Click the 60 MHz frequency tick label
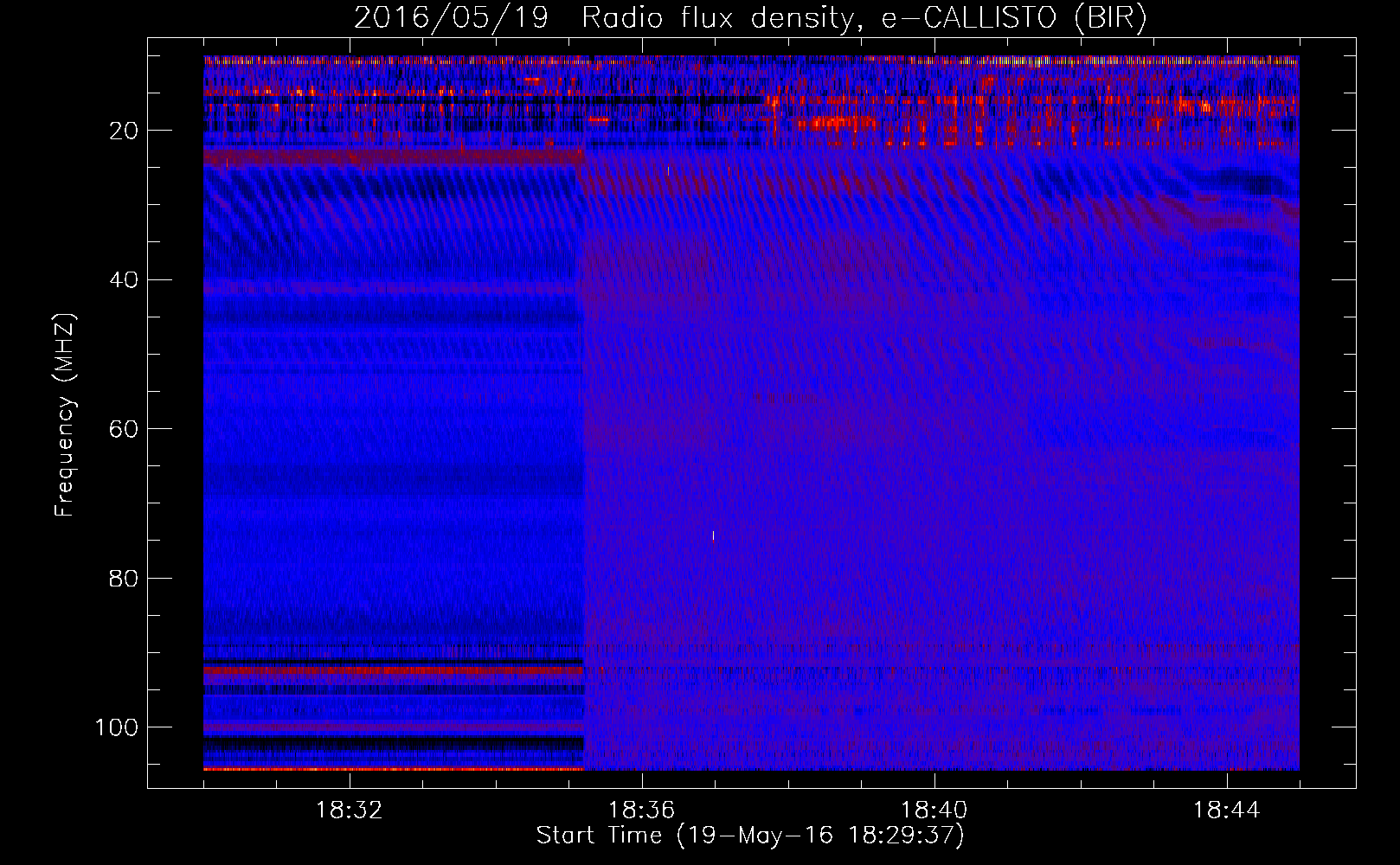This screenshot has width=1400, height=865. pyautogui.click(x=124, y=429)
